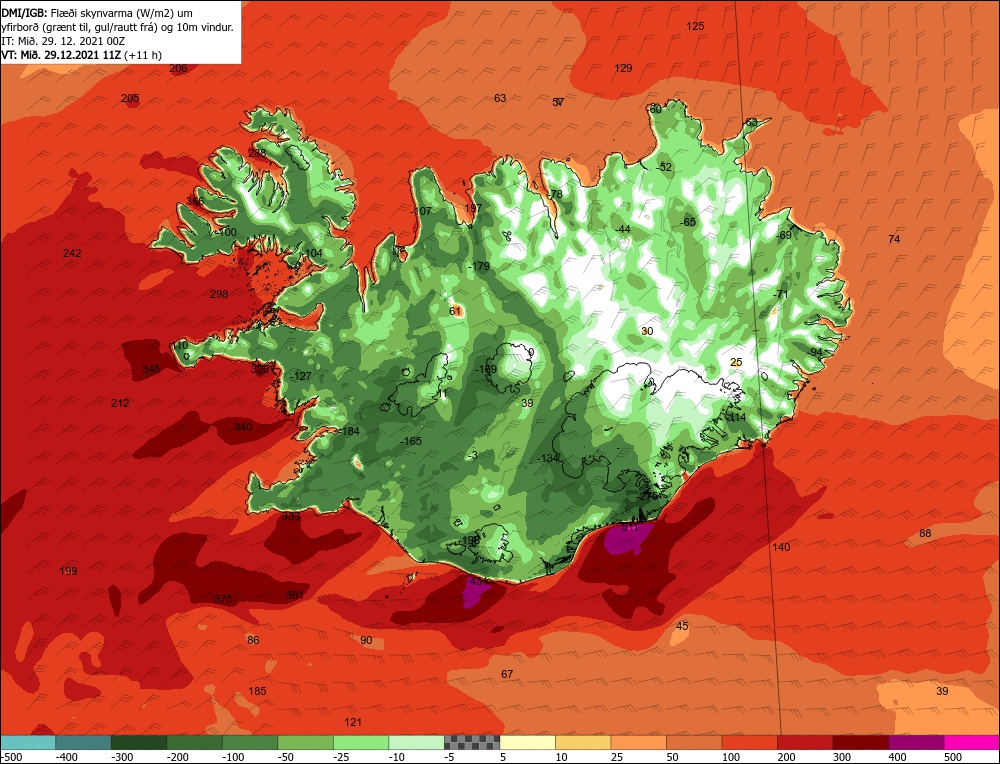Select the 125 value at the top
Image resolution: width=1000 pixels, height=764 pixels.
tap(695, 26)
